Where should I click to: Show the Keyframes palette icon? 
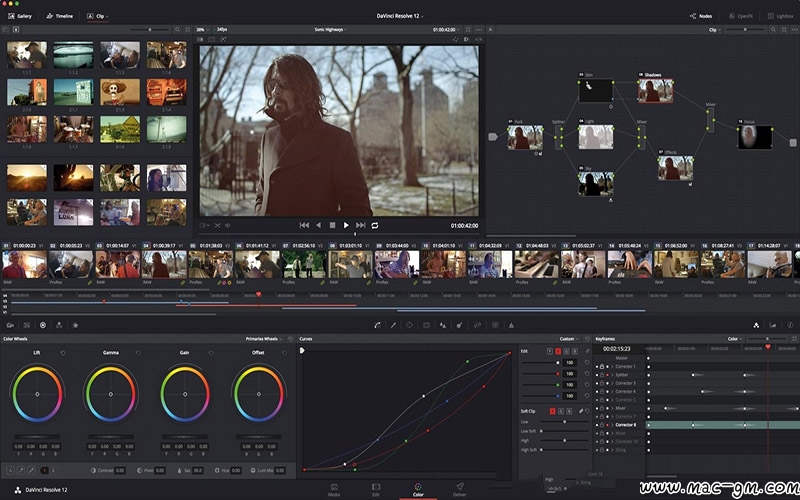[x=756, y=325]
